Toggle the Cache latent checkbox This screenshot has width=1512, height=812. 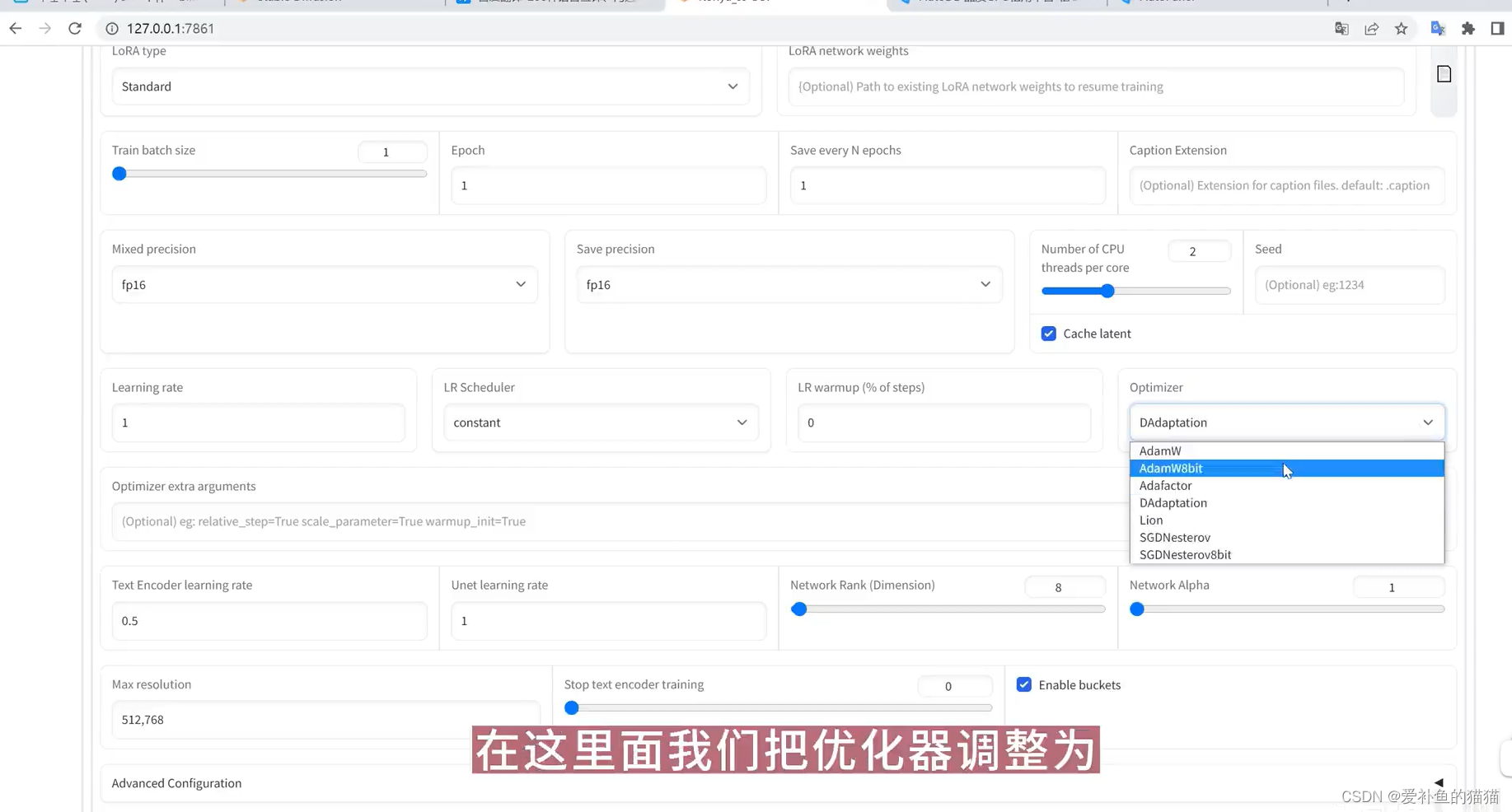[x=1048, y=334]
